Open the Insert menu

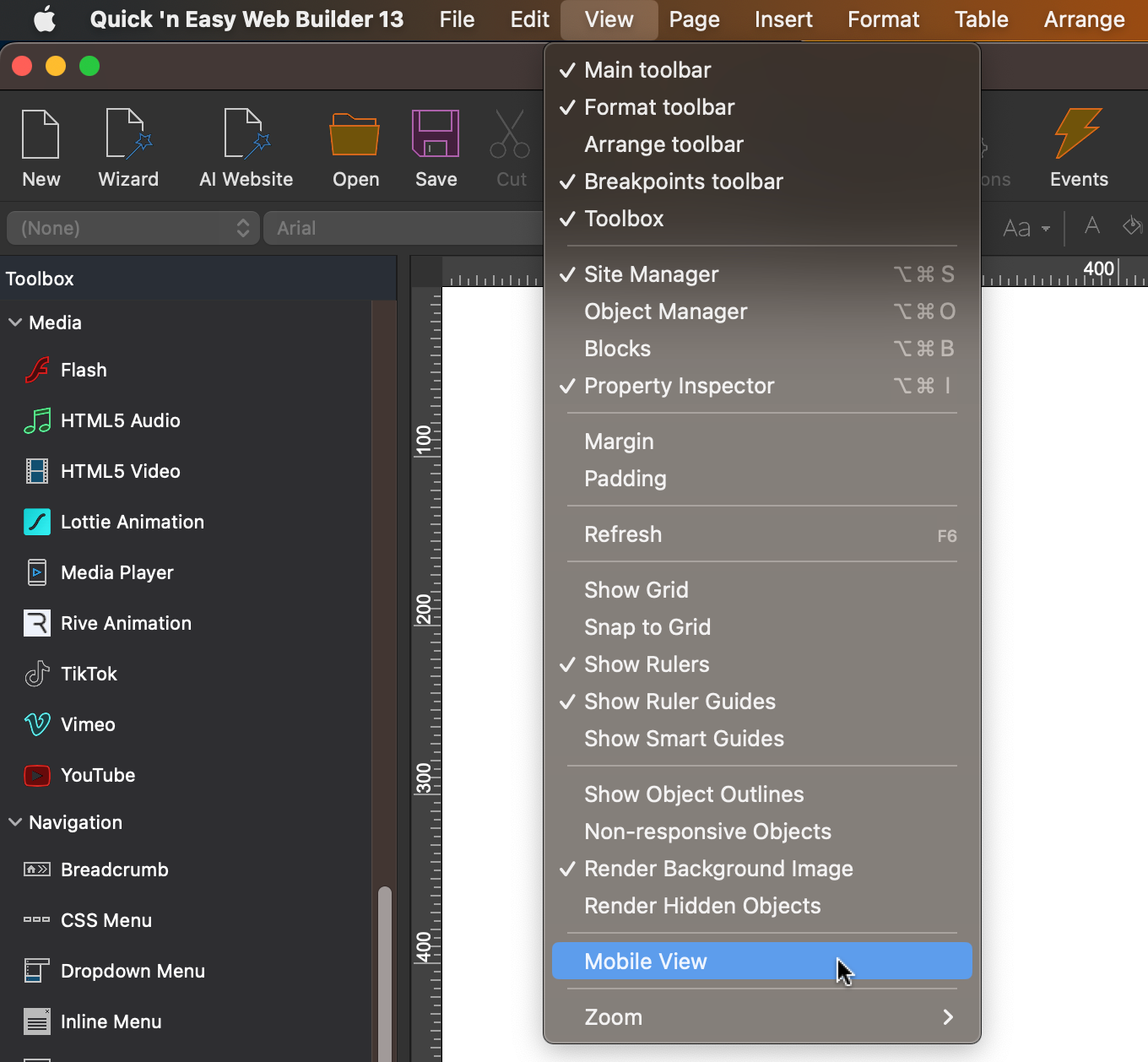pos(783,19)
